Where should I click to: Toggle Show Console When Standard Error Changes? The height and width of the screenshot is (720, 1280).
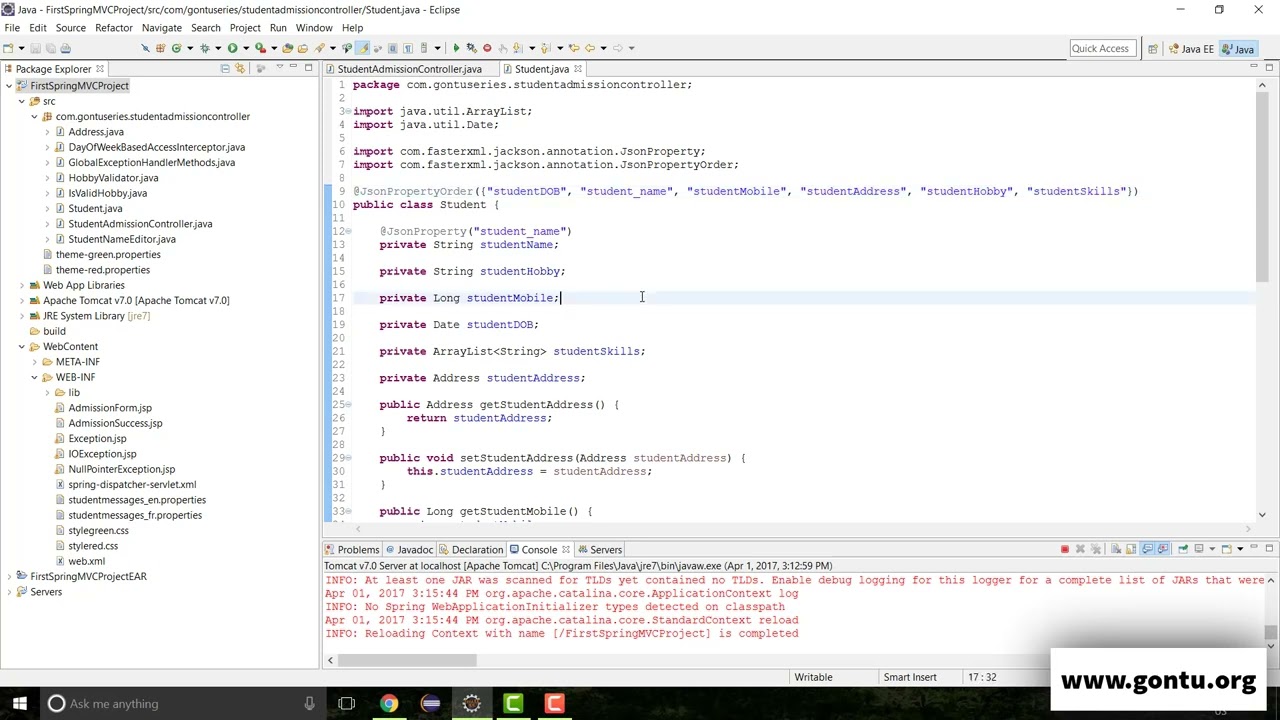coord(1163,549)
